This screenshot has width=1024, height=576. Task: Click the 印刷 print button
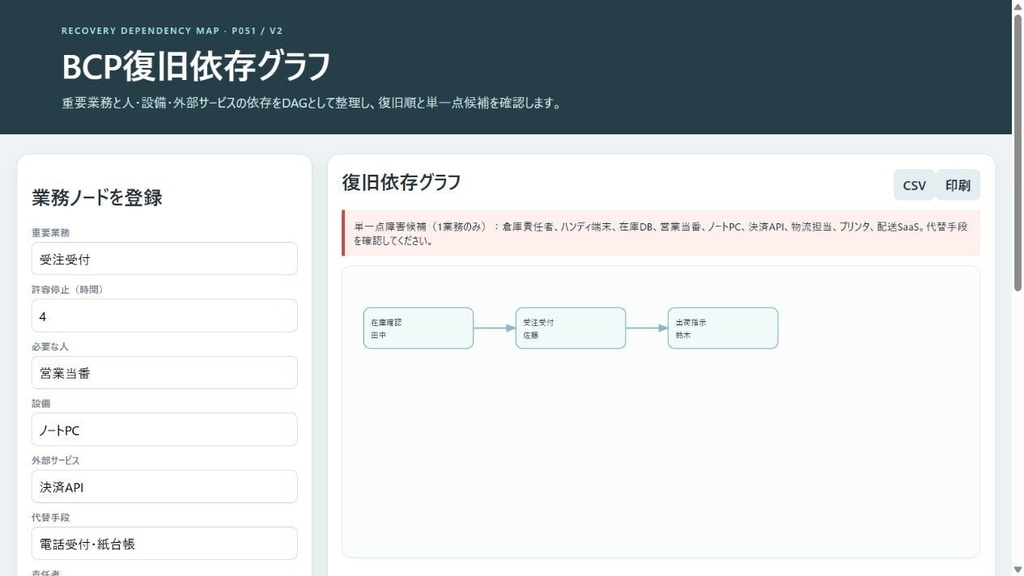(x=958, y=185)
